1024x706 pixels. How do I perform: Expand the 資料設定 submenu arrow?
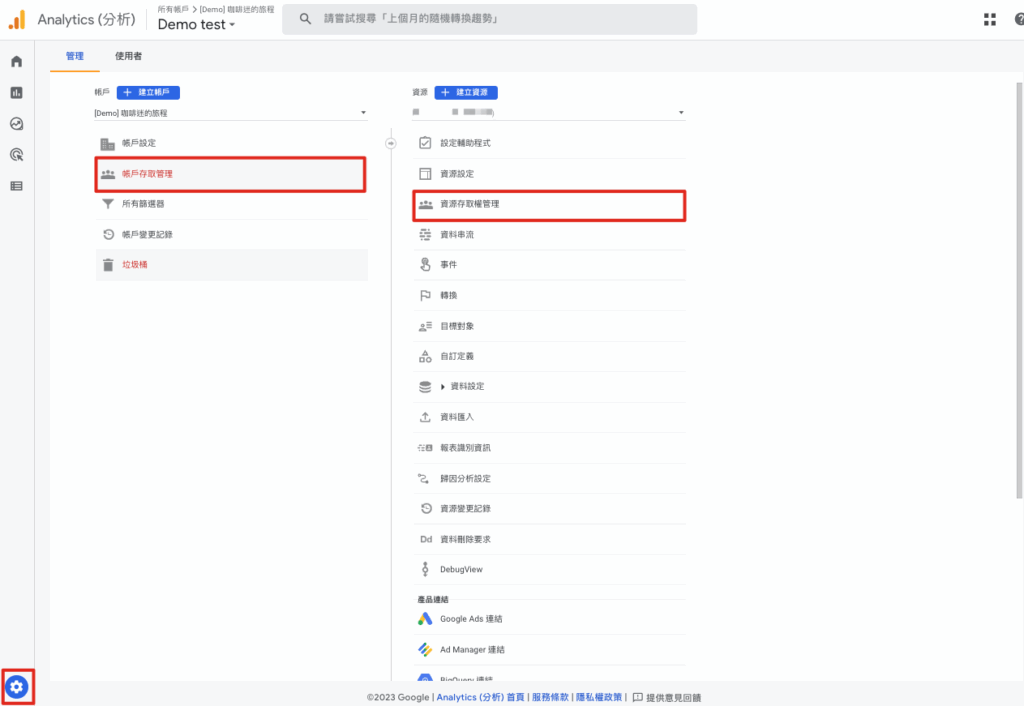click(443, 387)
